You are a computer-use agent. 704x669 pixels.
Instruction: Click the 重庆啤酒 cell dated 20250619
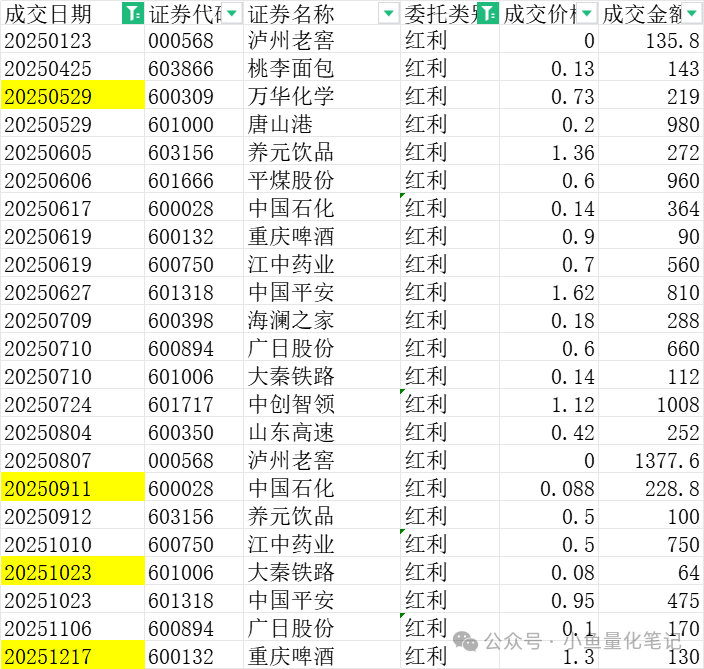pos(322,235)
